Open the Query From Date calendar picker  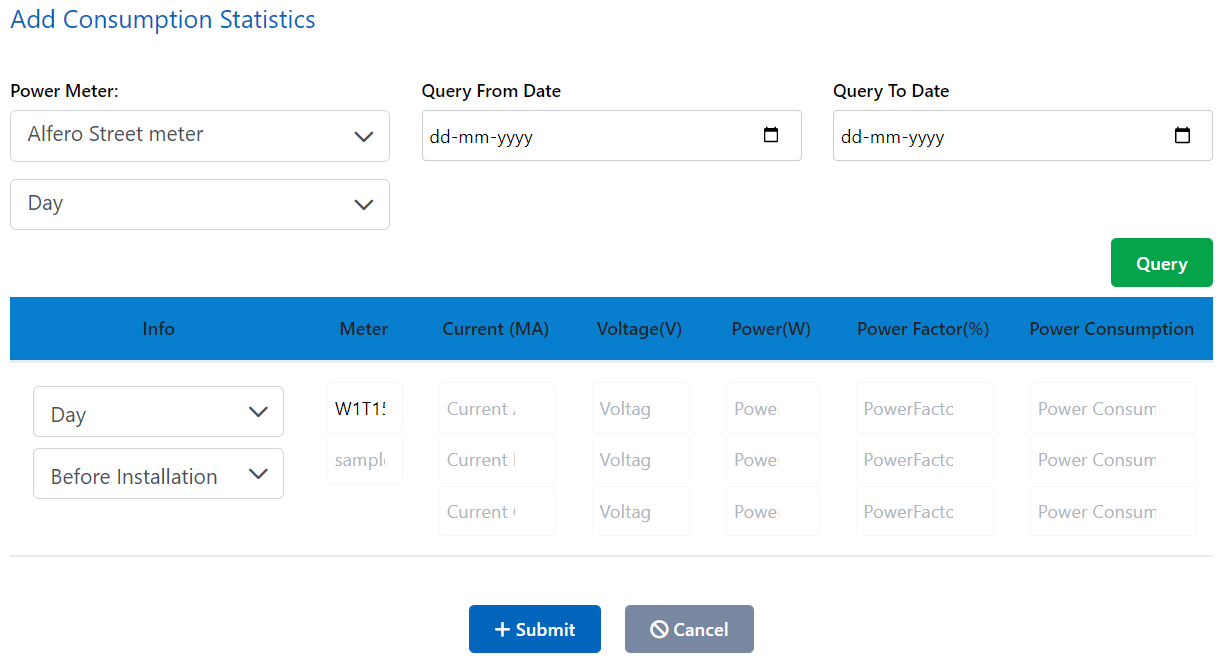[x=771, y=135]
